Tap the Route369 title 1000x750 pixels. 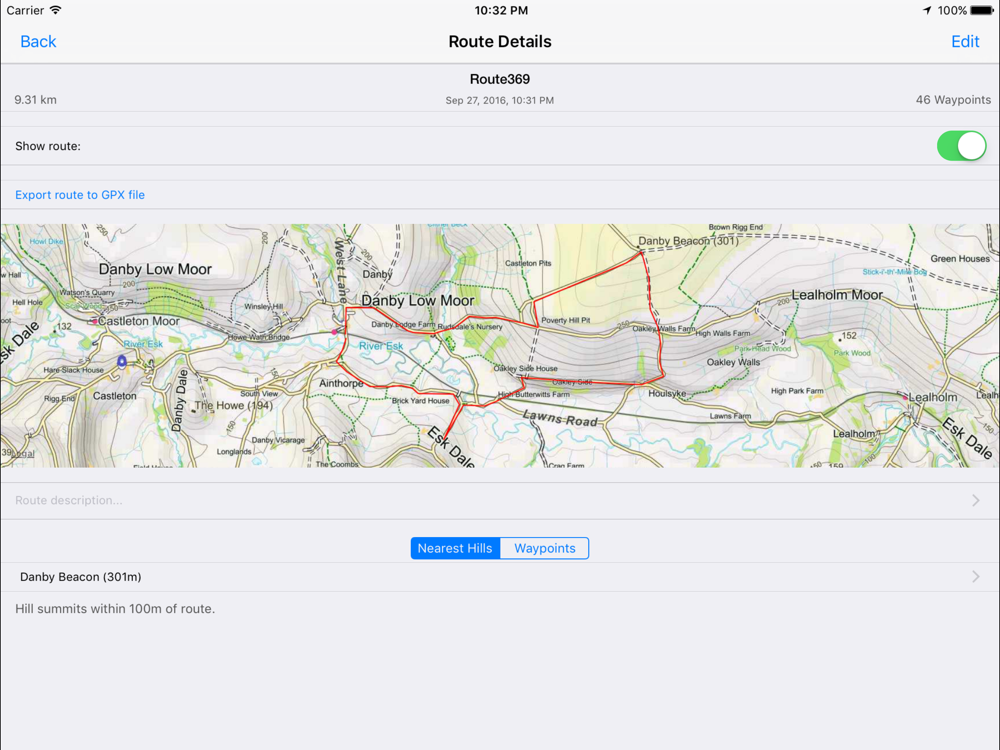(x=500, y=79)
